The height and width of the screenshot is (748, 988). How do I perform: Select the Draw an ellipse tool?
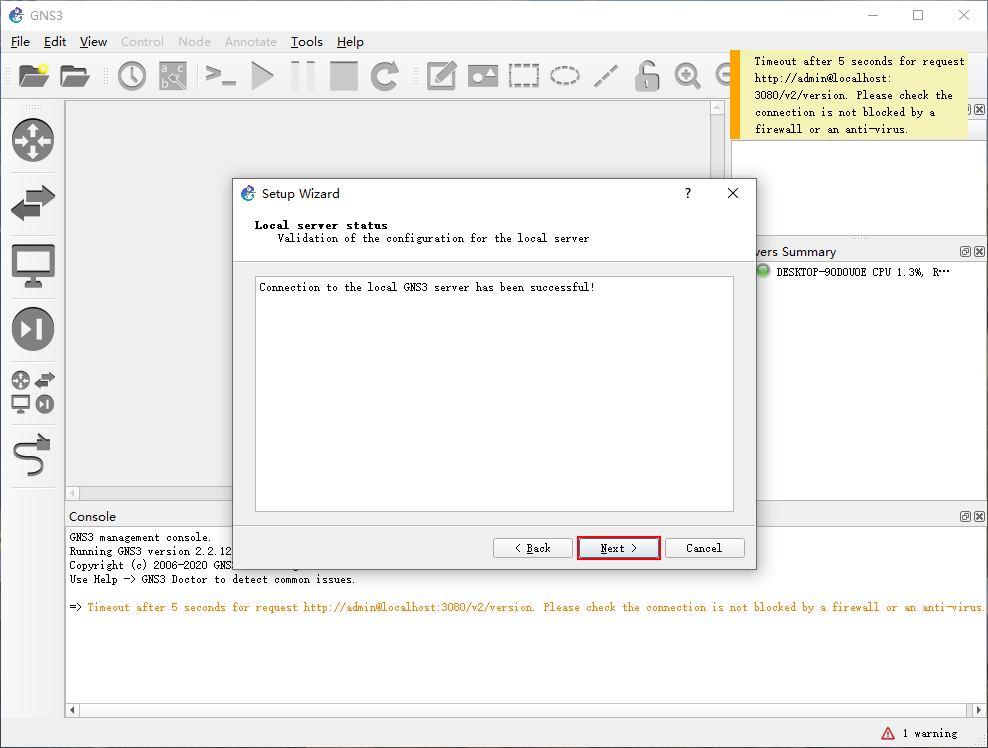click(565, 76)
